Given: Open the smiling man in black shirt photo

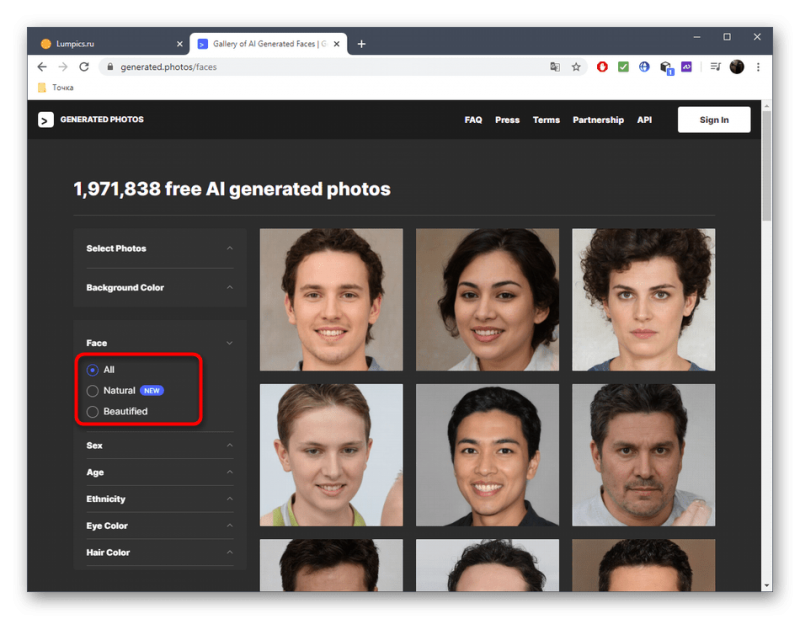Looking at the screenshot, I should tap(487, 455).
